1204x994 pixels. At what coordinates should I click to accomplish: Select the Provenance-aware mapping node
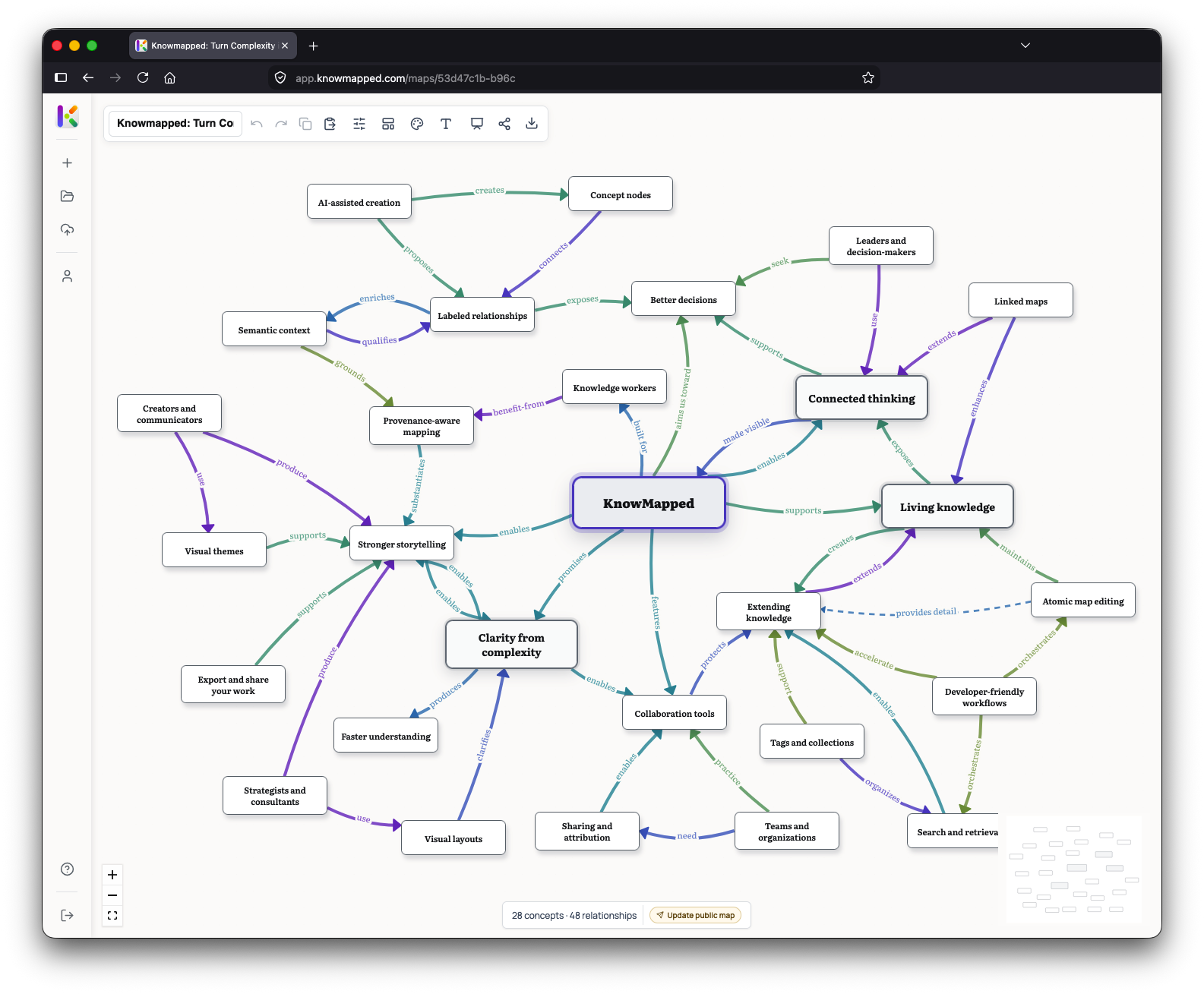422,426
